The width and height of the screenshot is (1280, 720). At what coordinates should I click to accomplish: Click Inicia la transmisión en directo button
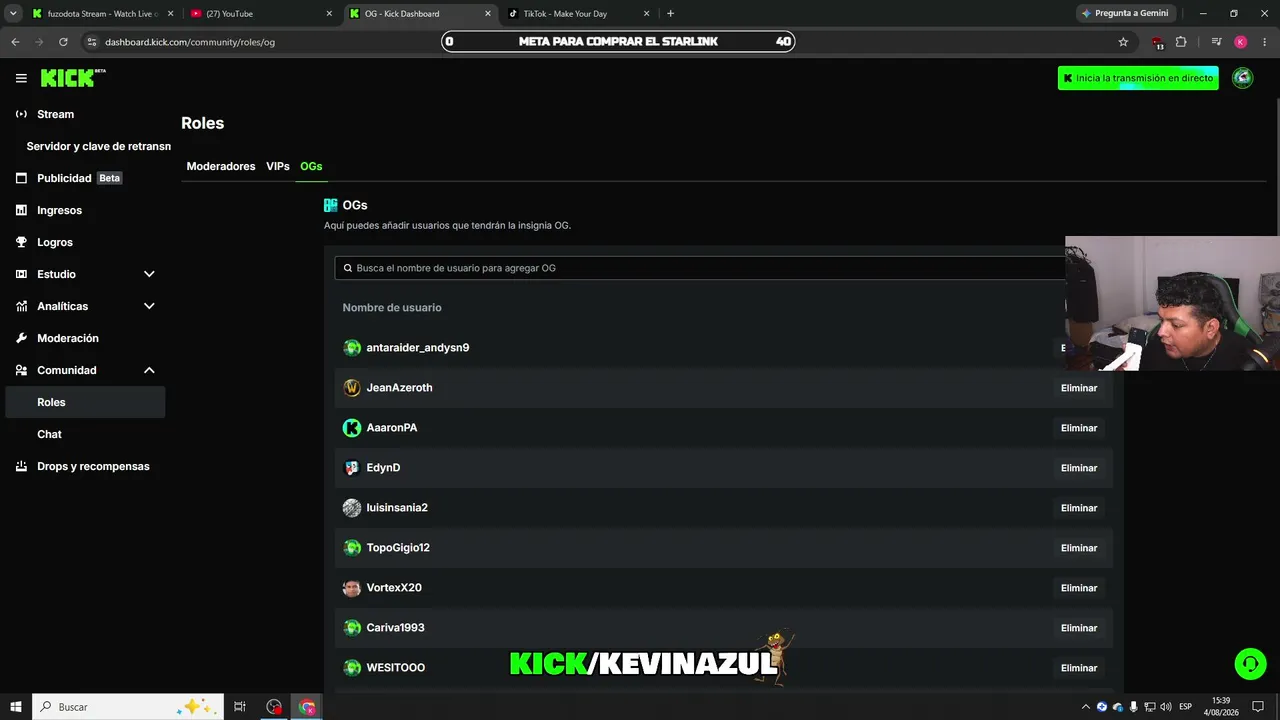(1138, 78)
